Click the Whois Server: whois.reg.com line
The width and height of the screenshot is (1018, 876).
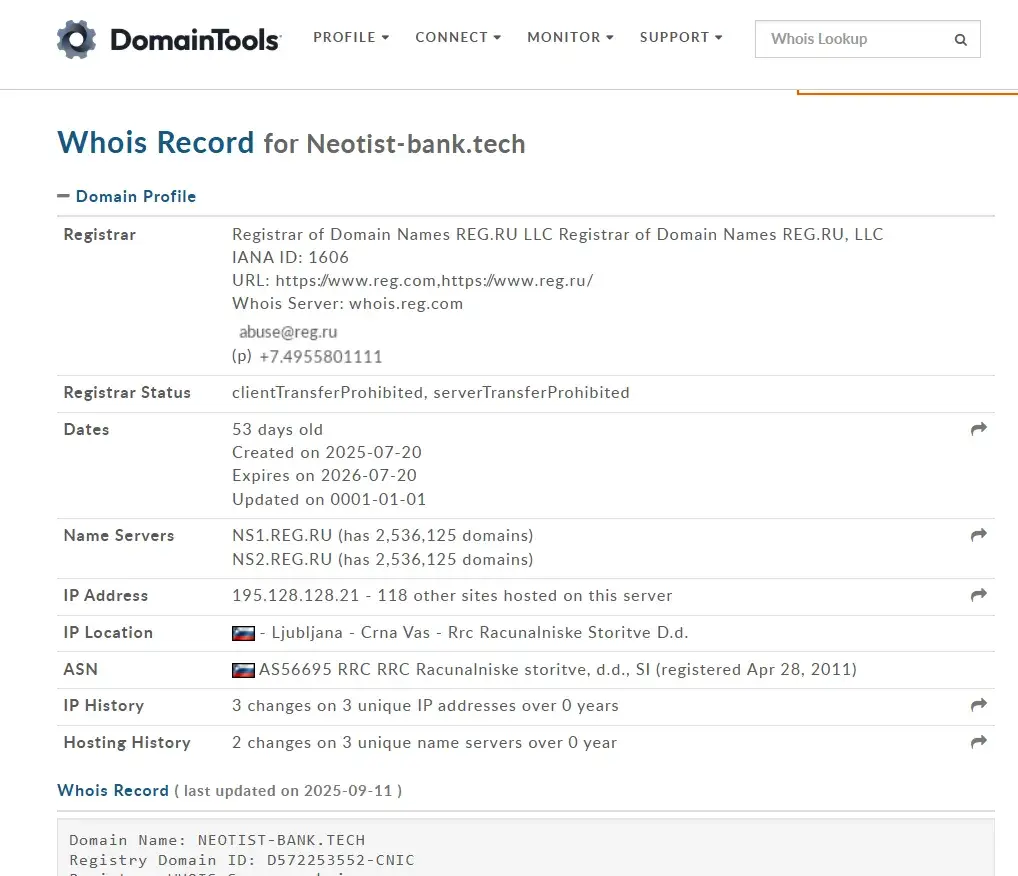pyautogui.click(x=347, y=303)
